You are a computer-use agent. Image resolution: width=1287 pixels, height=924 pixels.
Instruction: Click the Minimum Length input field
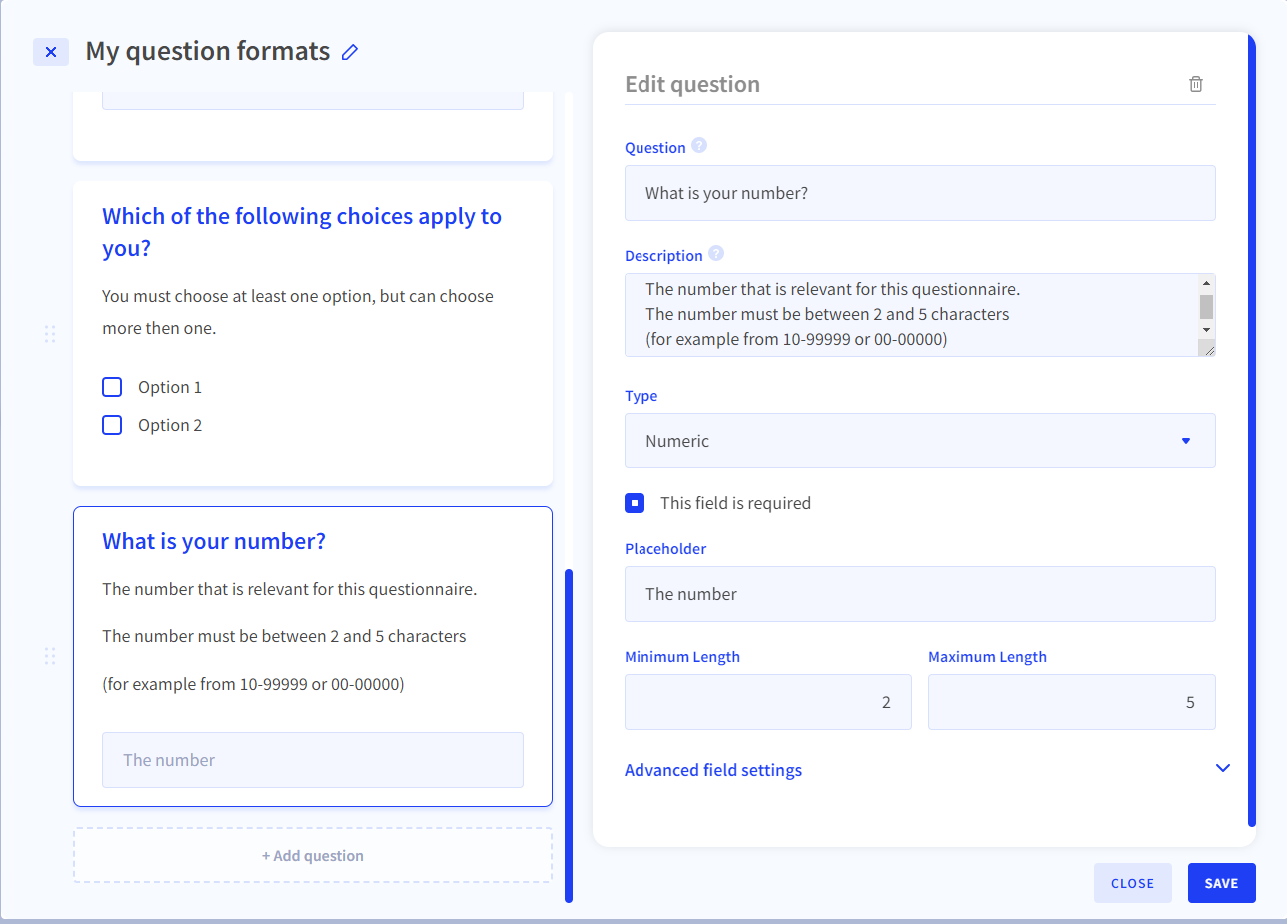point(767,702)
